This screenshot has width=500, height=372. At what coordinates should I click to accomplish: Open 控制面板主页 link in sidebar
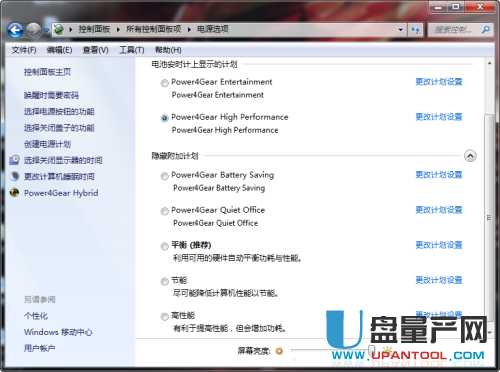point(47,72)
